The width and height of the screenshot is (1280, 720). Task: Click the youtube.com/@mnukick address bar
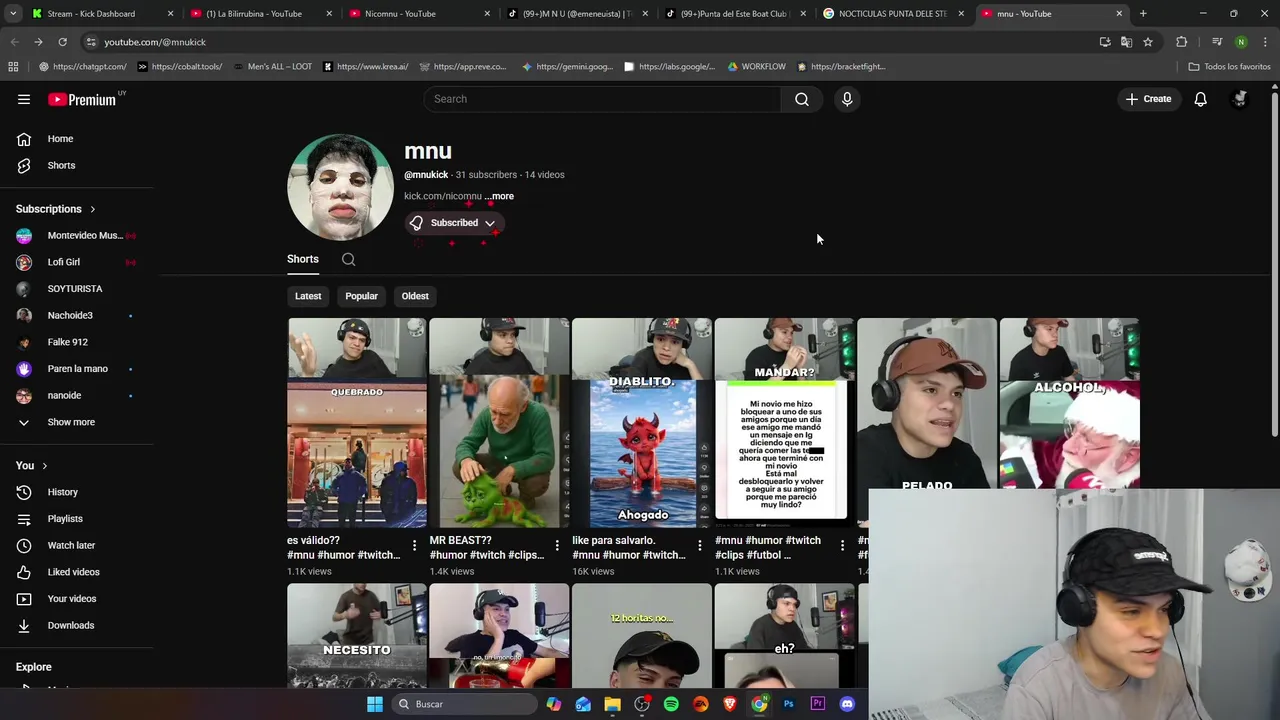pos(590,42)
